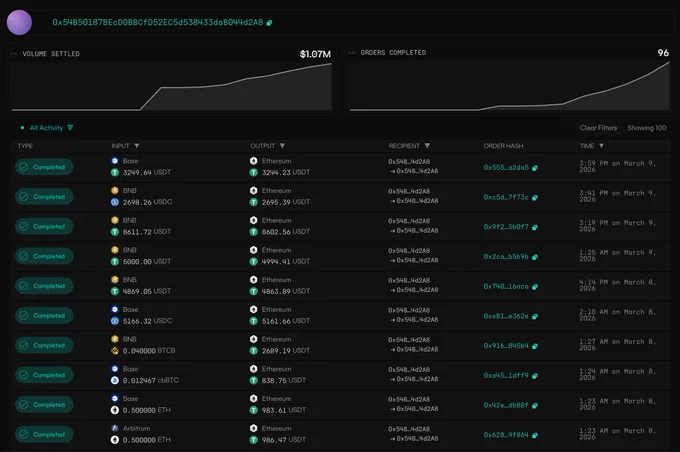Click output amount 4863.89 USDT
The height and width of the screenshot is (452, 680).
(286, 292)
